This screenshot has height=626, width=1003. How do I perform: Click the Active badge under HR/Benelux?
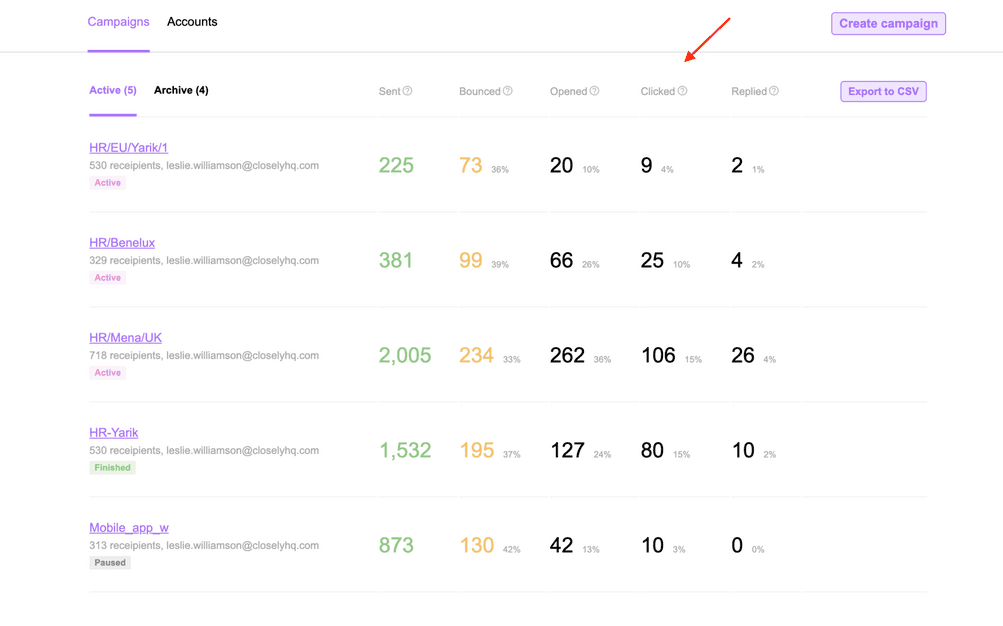click(107, 278)
